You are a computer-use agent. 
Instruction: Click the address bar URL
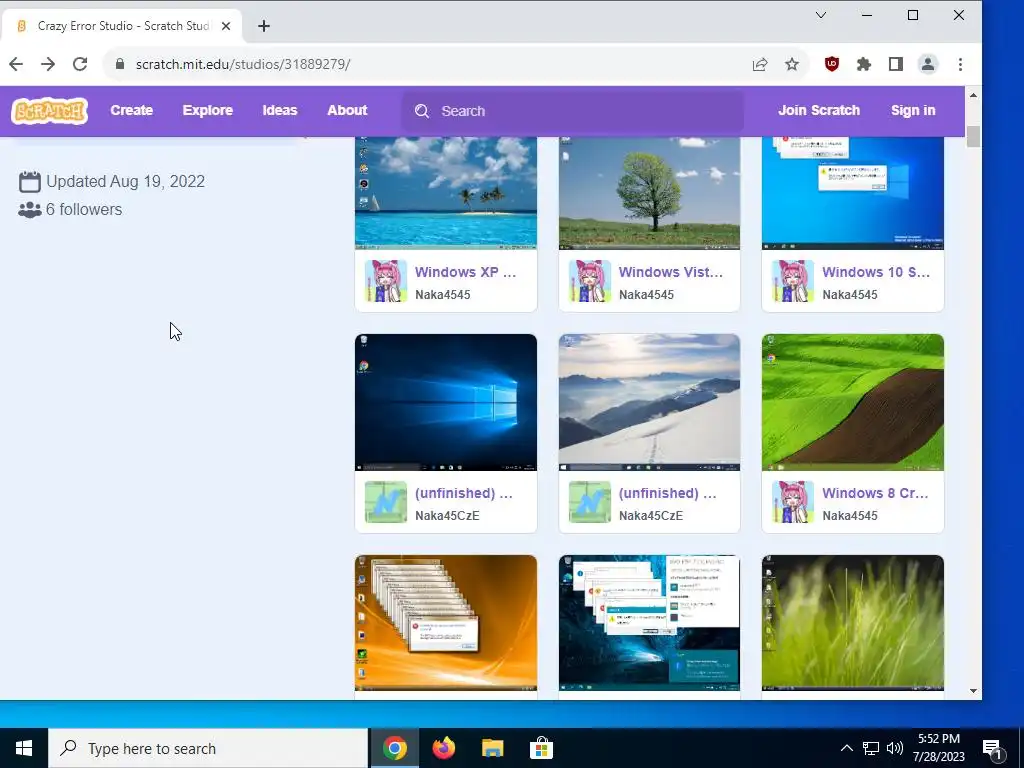pyautogui.click(x=243, y=64)
